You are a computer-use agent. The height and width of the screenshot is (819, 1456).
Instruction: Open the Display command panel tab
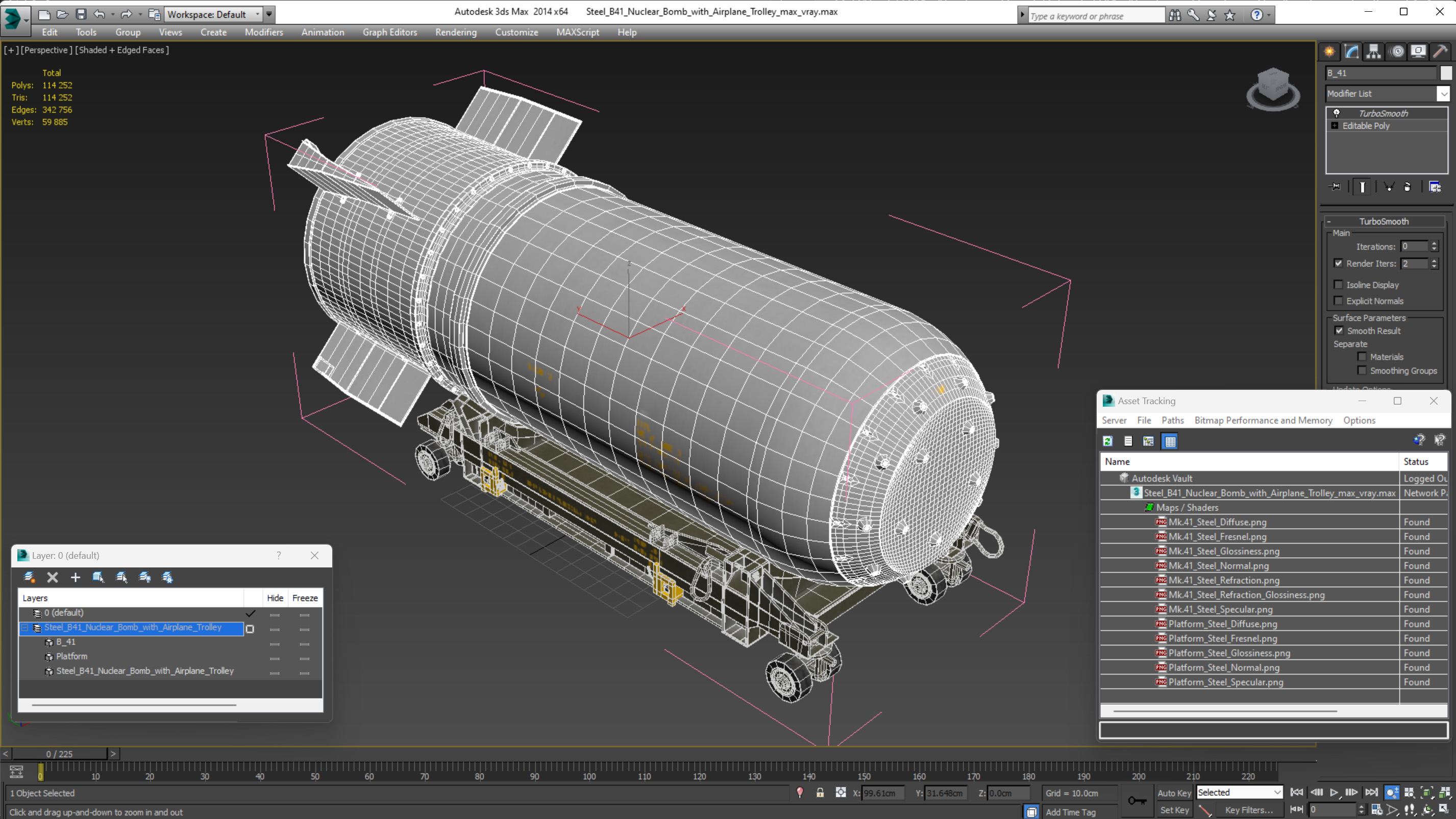(1418, 52)
